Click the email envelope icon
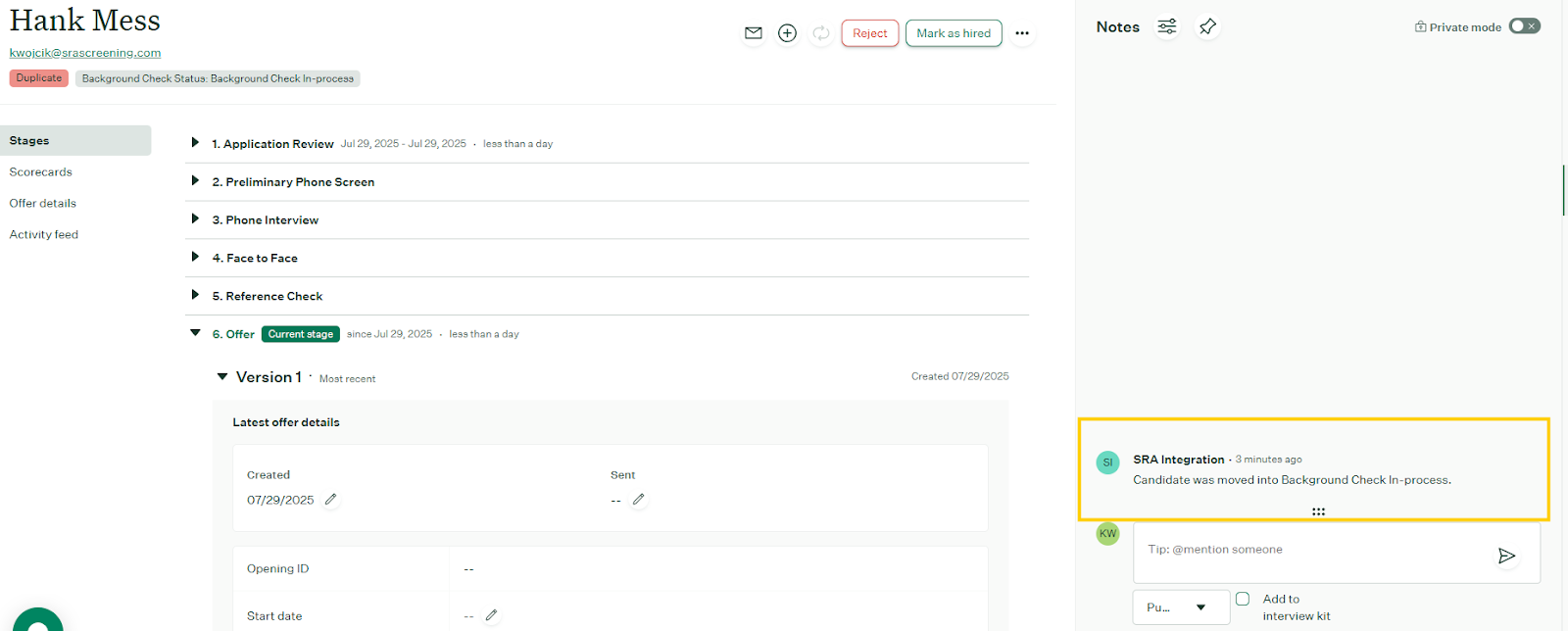 [753, 33]
